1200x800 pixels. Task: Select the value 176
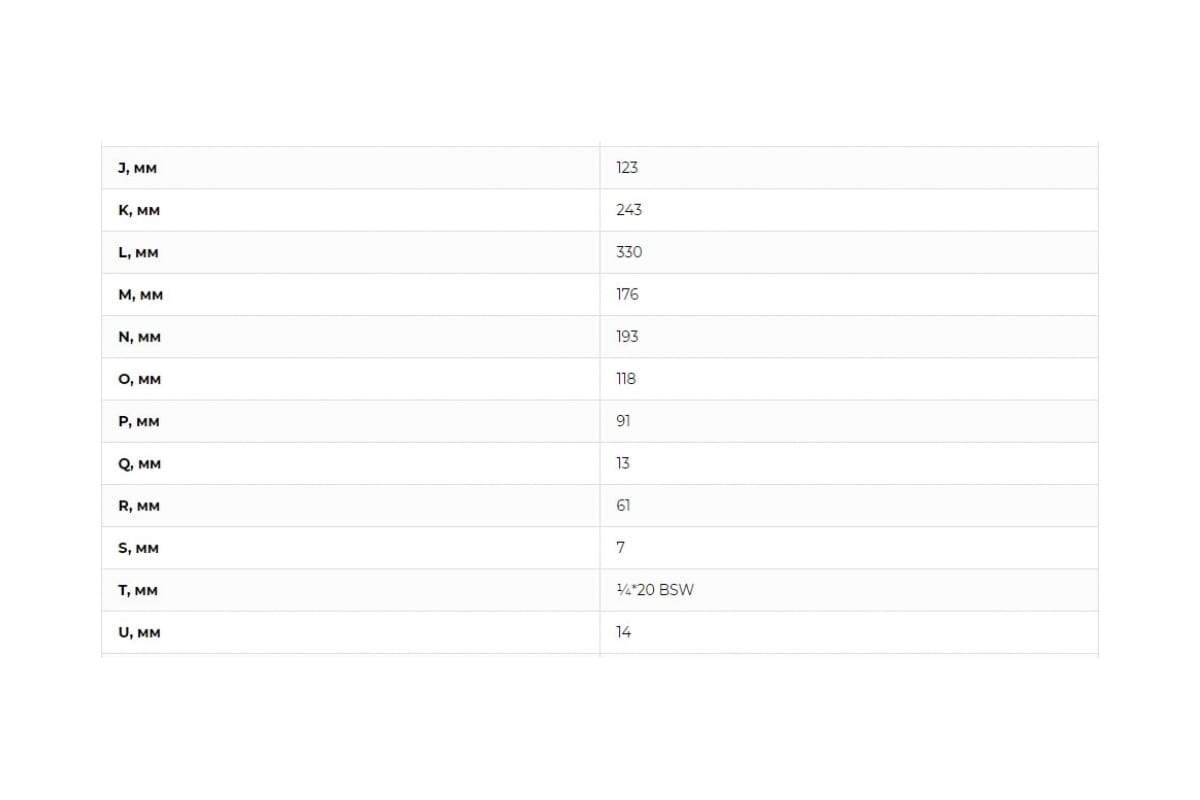627,294
